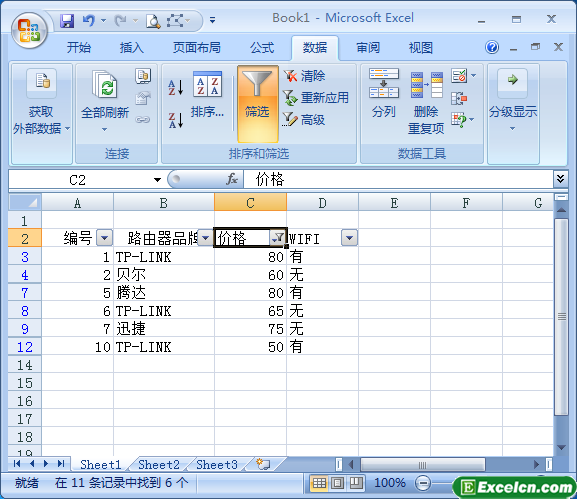Switch to the 审阅 tab

click(368, 47)
